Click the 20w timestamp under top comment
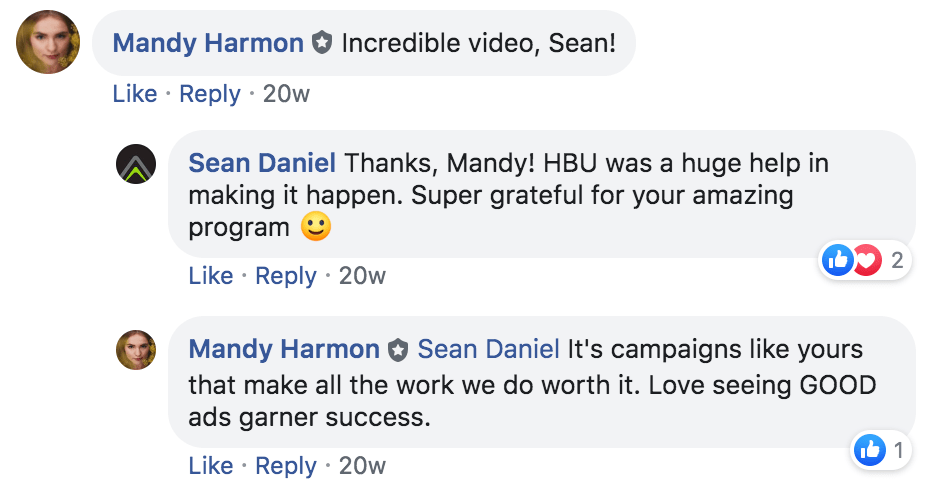Image resolution: width=932 pixels, height=498 pixels. (x=286, y=94)
